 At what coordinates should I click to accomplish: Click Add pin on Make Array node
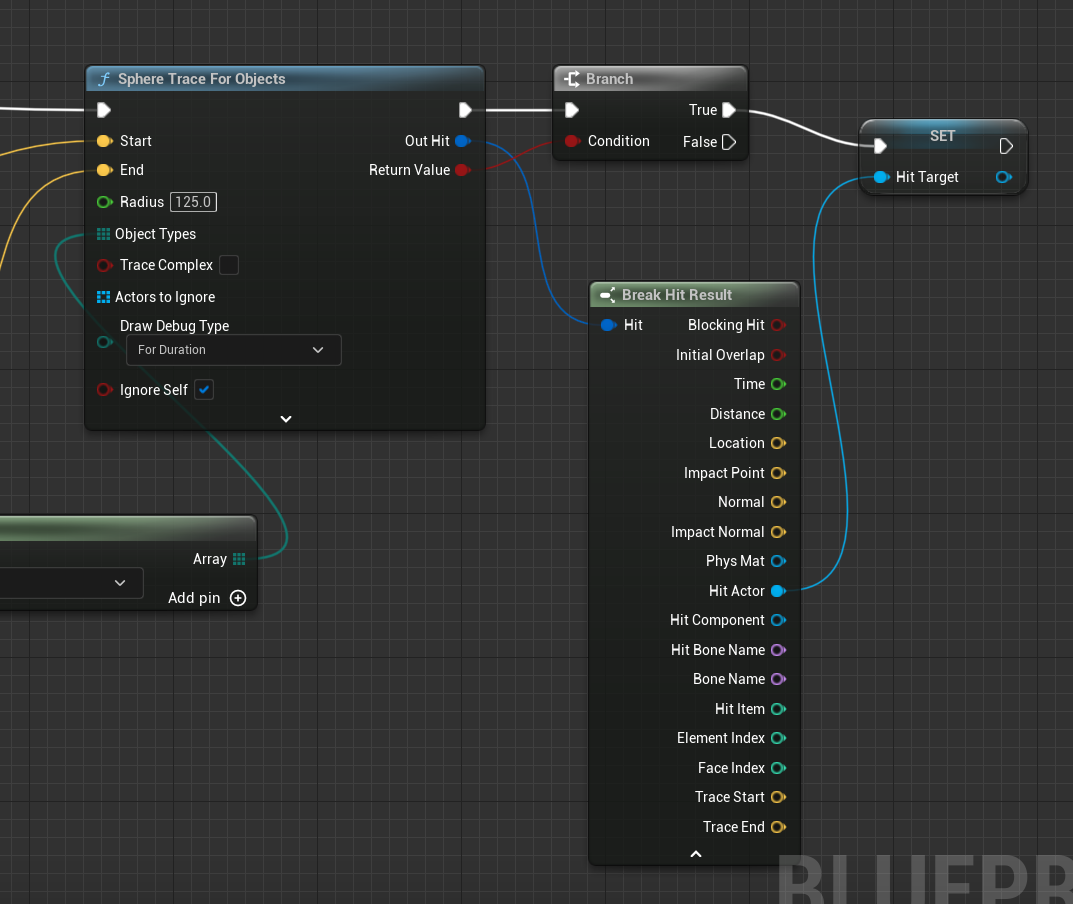click(207, 598)
